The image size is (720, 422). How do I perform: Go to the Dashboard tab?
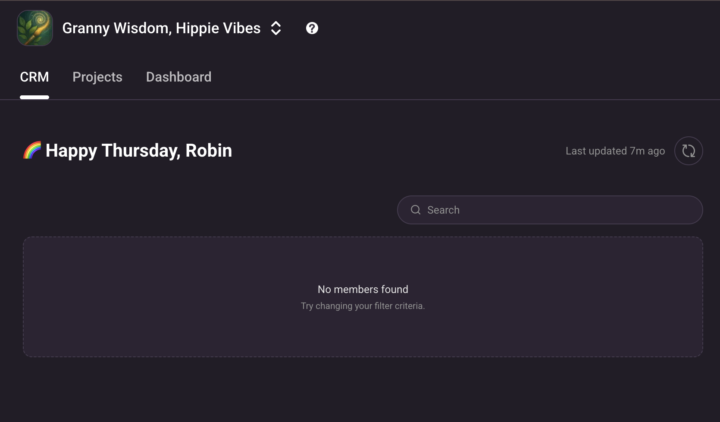(x=178, y=77)
